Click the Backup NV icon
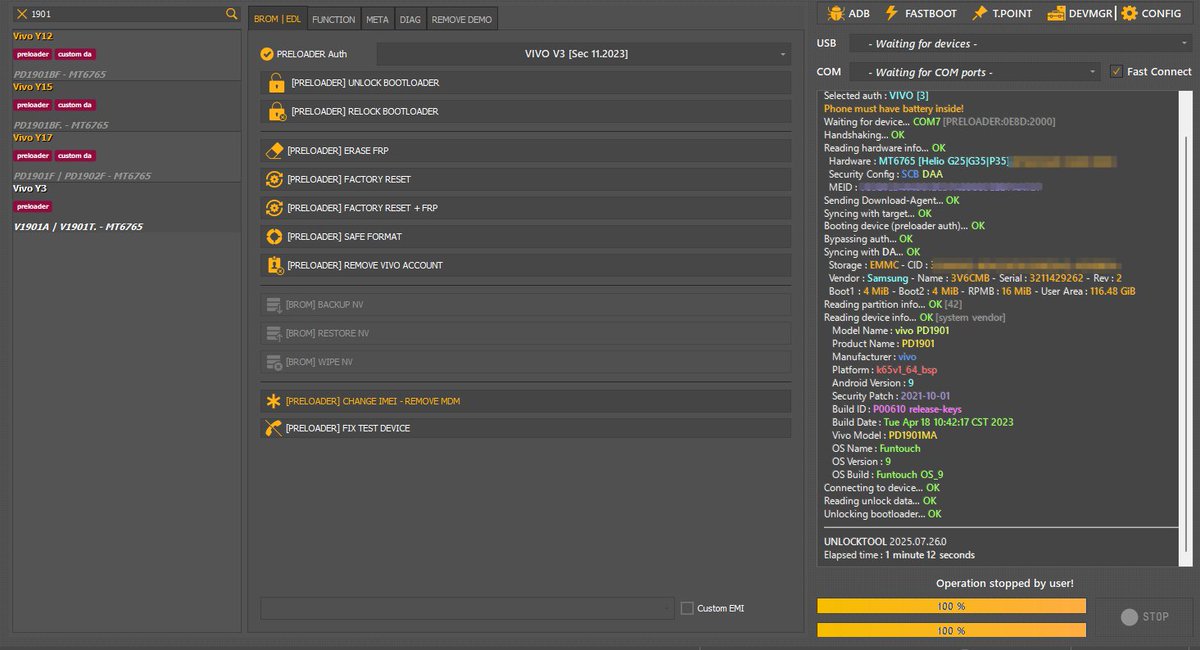Screen dimensions: 1200x650 274,304
